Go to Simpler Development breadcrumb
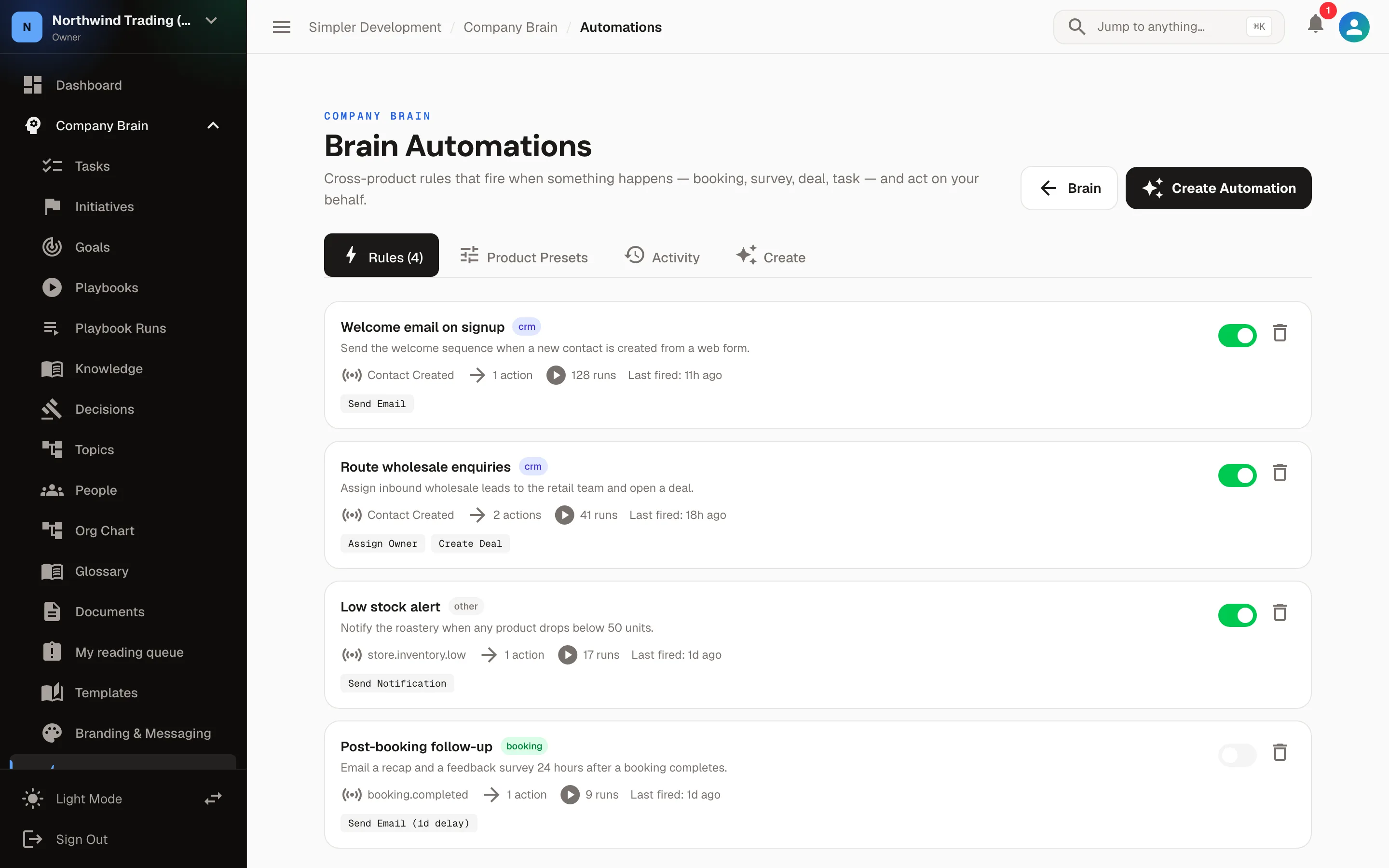The width and height of the screenshot is (1389, 868). pyautogui.click(x=375, y=27)
